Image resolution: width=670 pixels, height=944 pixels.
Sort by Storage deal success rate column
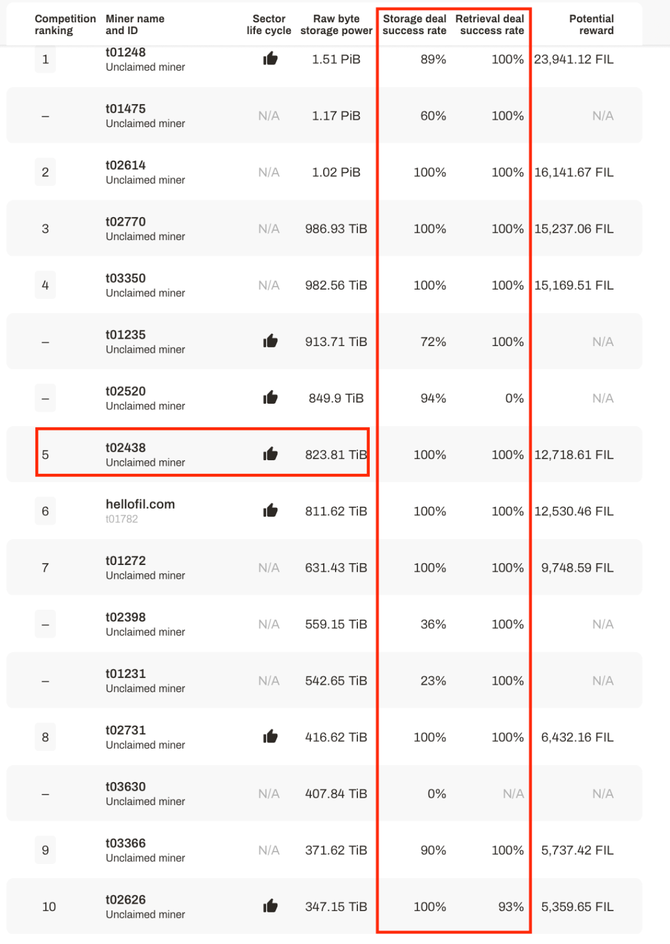pyautogui.click(x=414, y=25)
